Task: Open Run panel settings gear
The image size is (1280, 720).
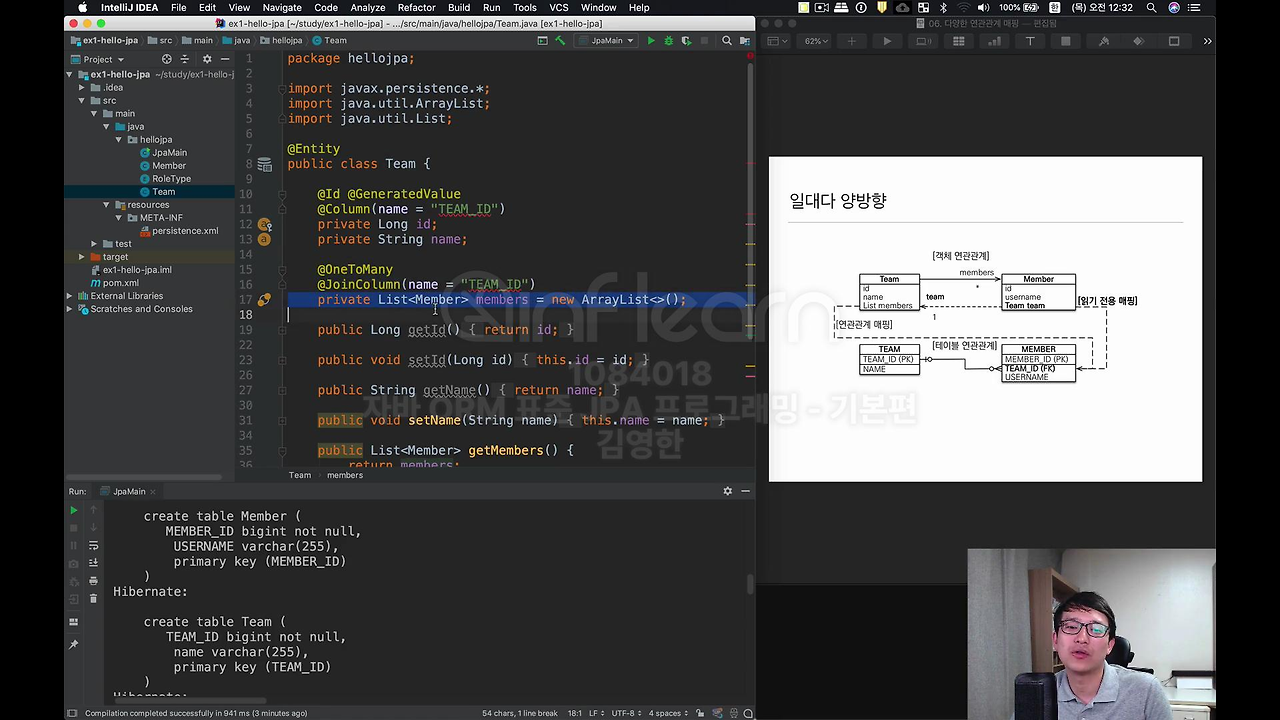Action: click(x=728, y=491)
